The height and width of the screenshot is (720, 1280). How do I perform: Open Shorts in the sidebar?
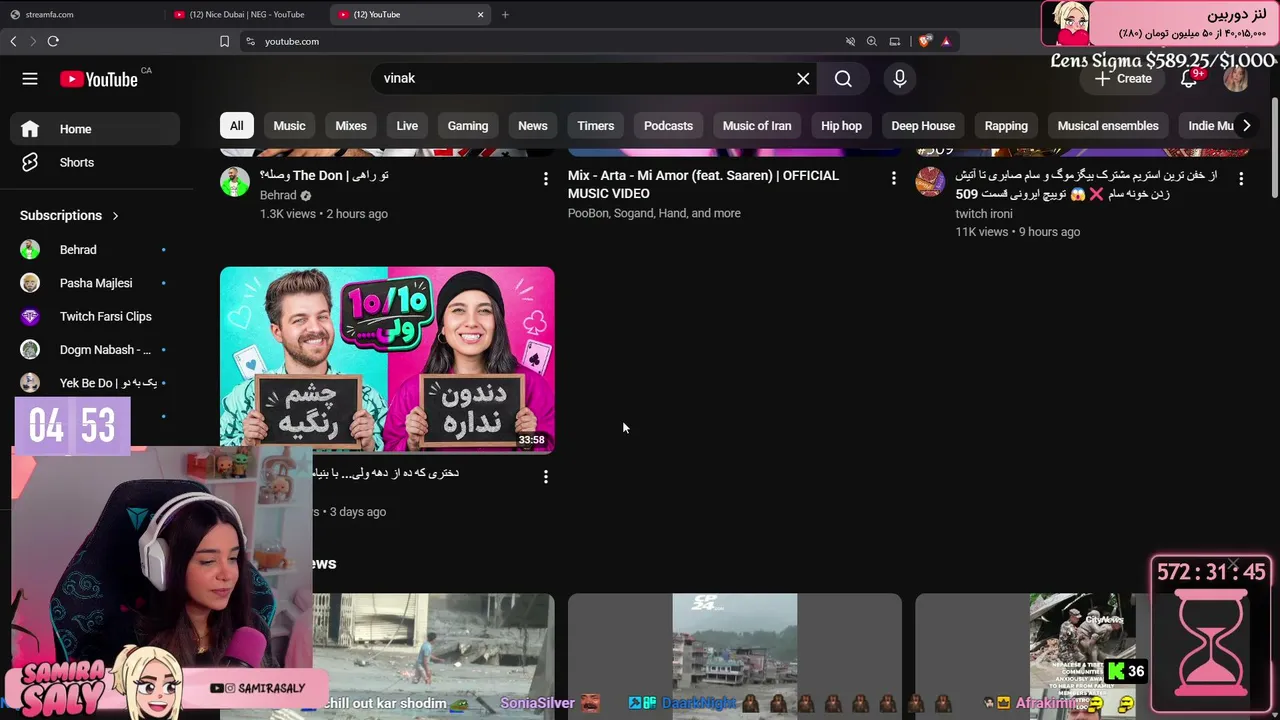coord(95,162)
